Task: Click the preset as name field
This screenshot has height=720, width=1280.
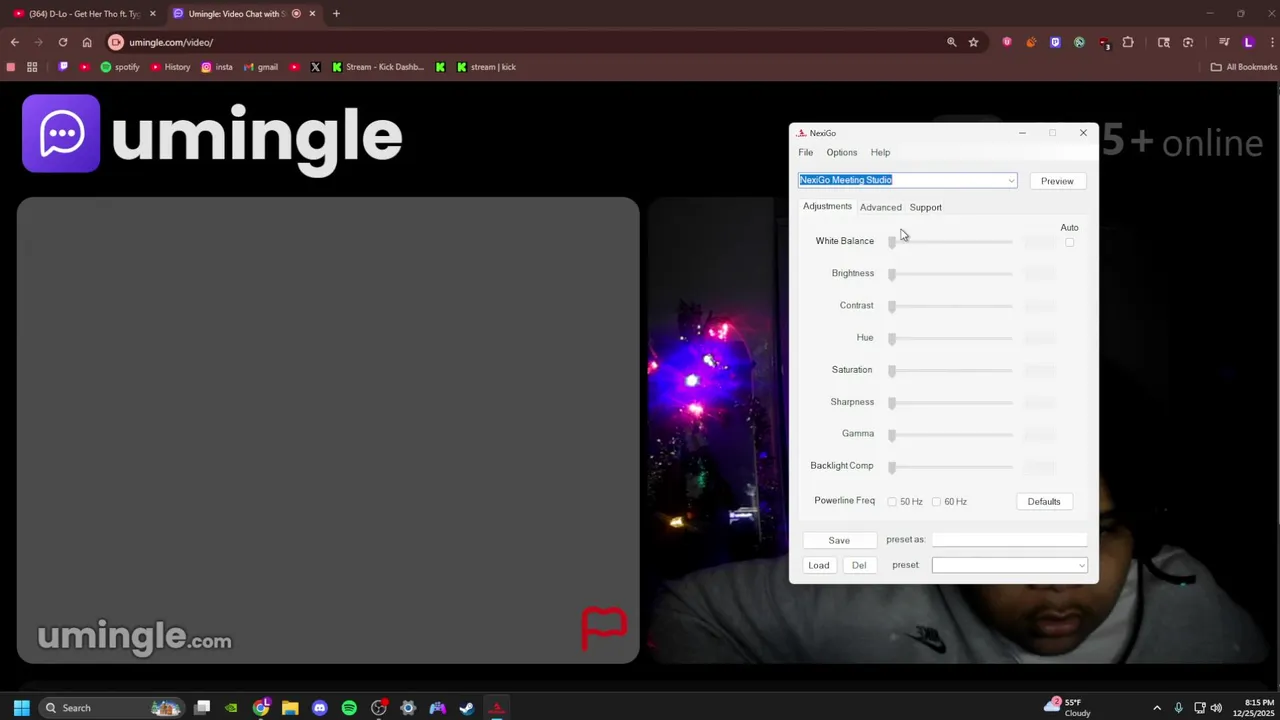Action: pyautogui.click(x=1009, y=539)
